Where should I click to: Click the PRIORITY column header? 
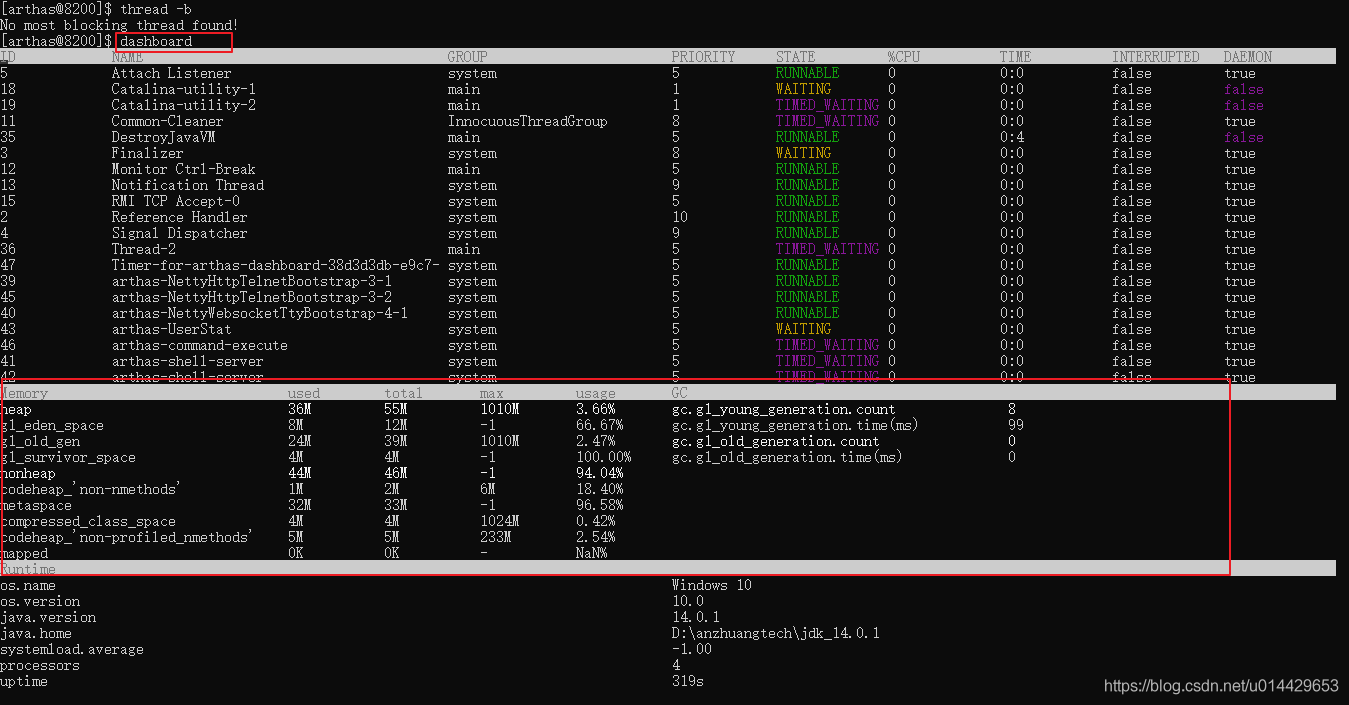[703, 57]
